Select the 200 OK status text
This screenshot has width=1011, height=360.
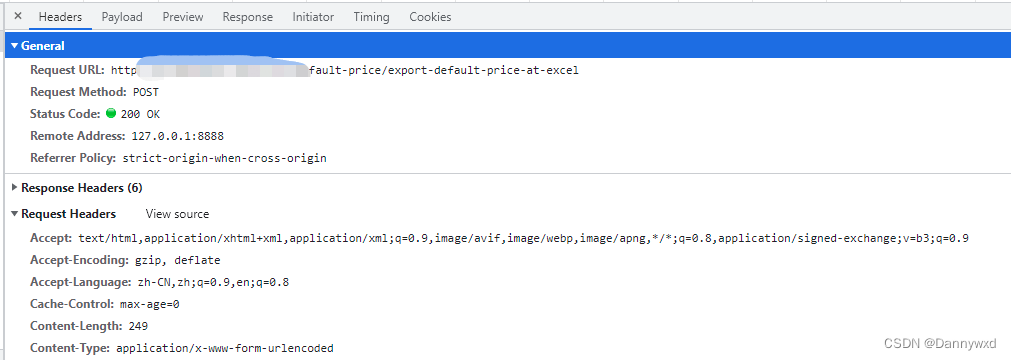pyautogui.click(x=140, y=114)
